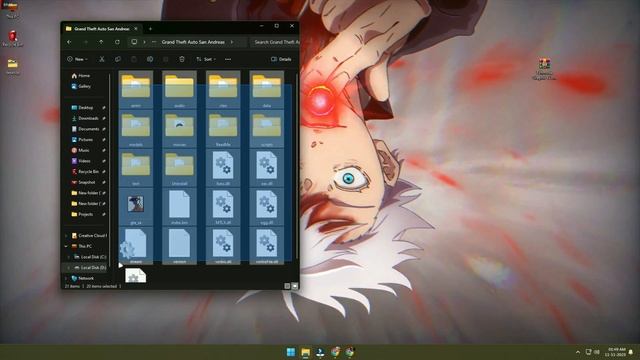Select the WinRAR archive on the desktop
Viewport: 640px width, 360px height.
pyautogui.click(x=544, y=69)
